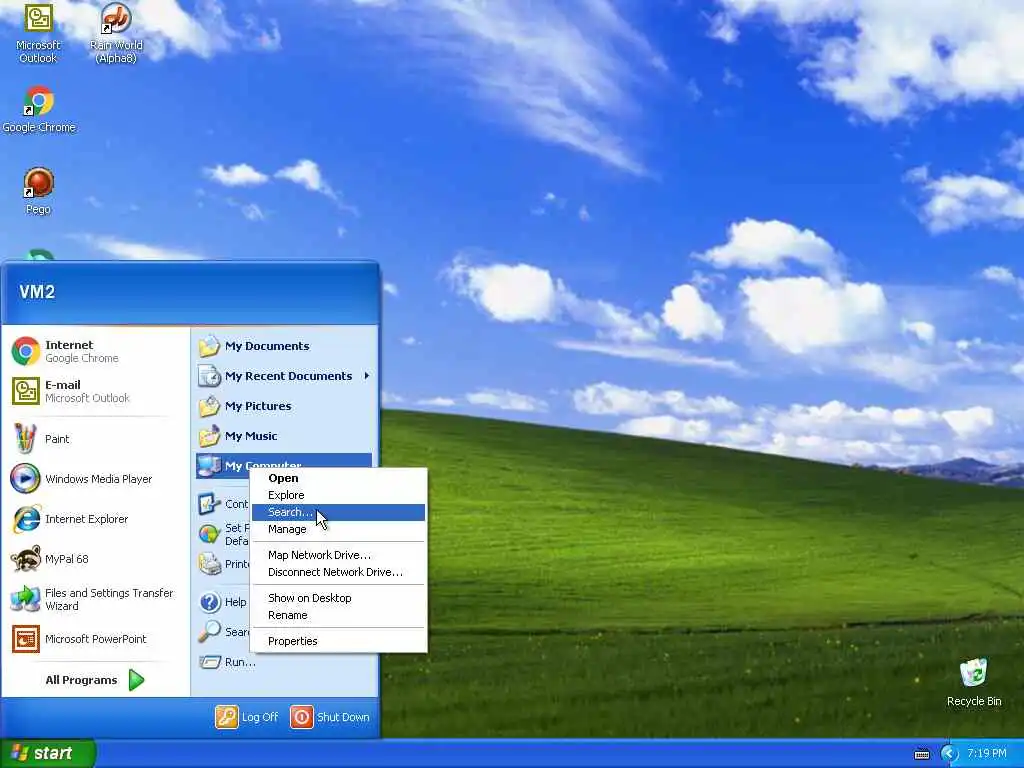Expand My Recent Documents submenu
Viewport: 1024px width, 768px height.
(283, 376)
